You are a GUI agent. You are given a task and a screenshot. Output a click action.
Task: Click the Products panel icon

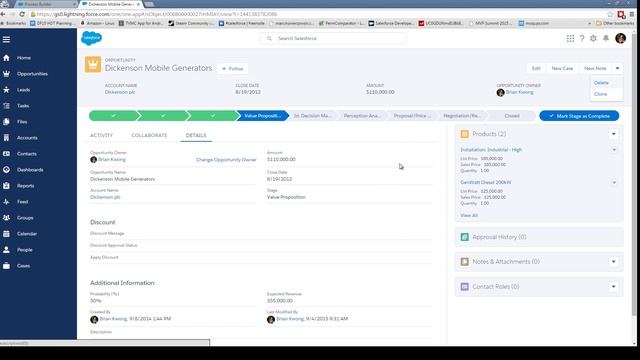[x=464, y=134]
